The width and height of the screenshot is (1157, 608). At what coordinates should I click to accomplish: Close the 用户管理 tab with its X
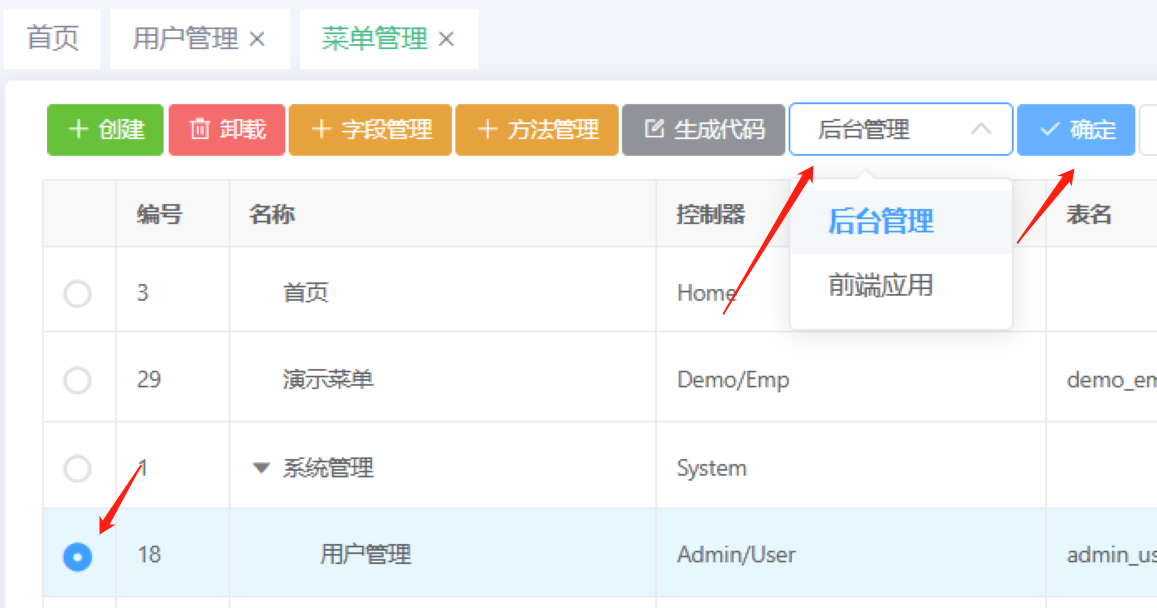(x=257, y=39)
